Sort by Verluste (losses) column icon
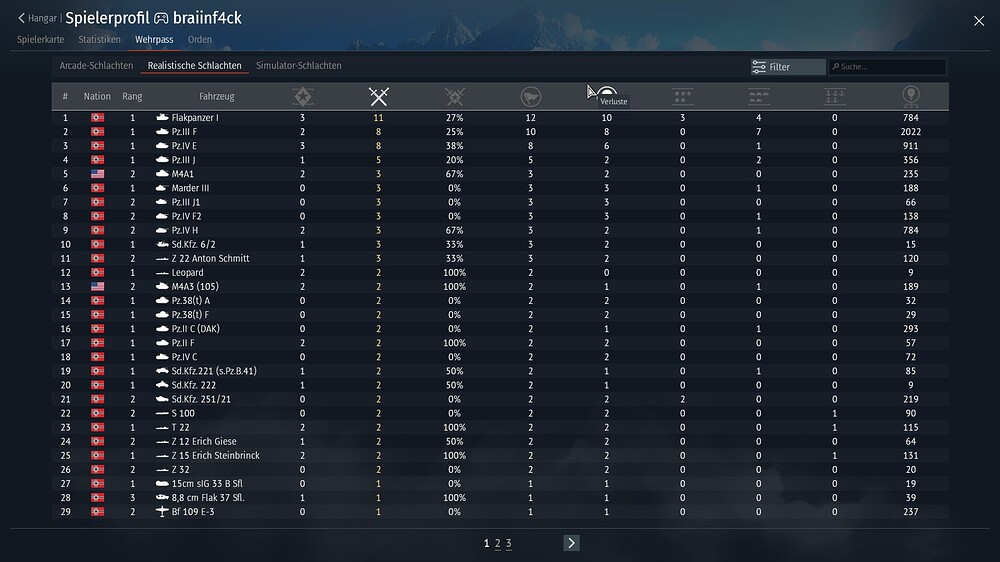 (607, 94)
